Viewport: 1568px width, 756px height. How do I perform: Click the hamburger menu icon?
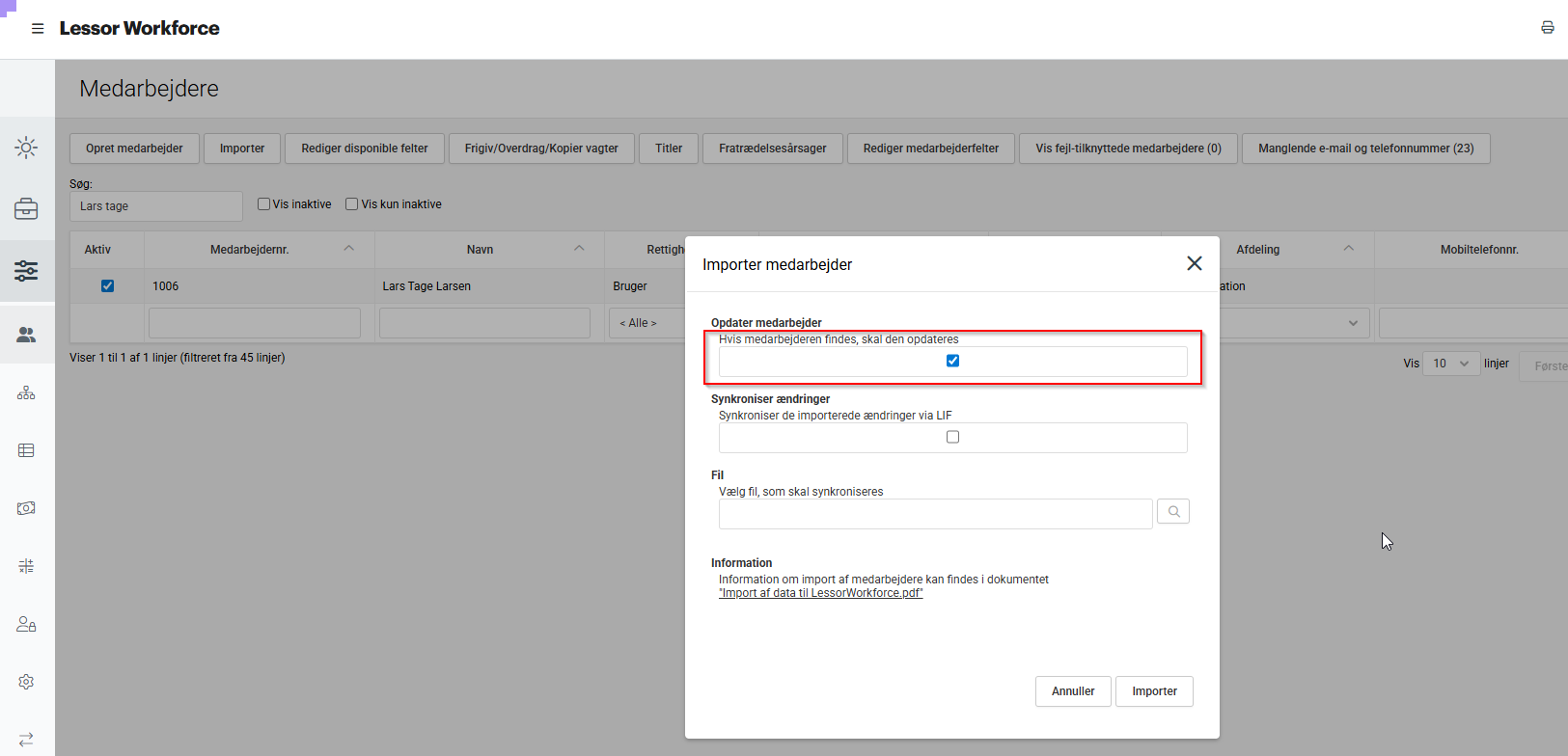point(38,29)
